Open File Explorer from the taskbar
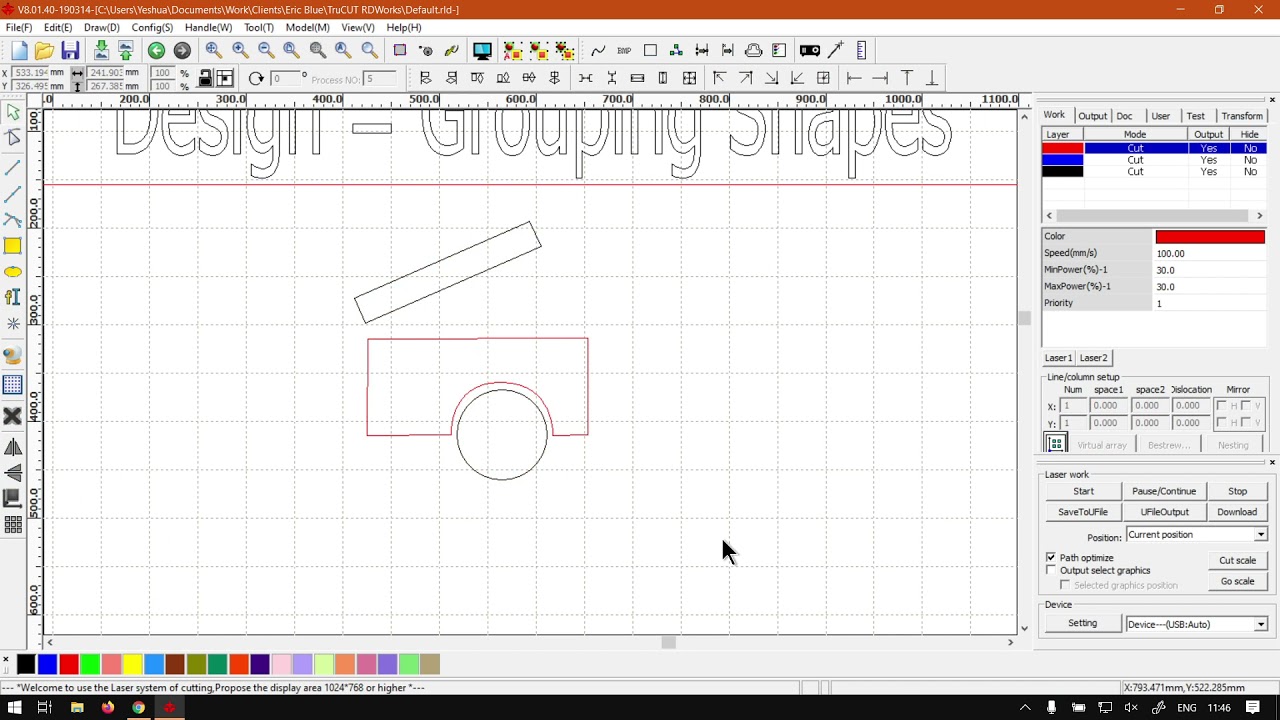 pos(77,708)
